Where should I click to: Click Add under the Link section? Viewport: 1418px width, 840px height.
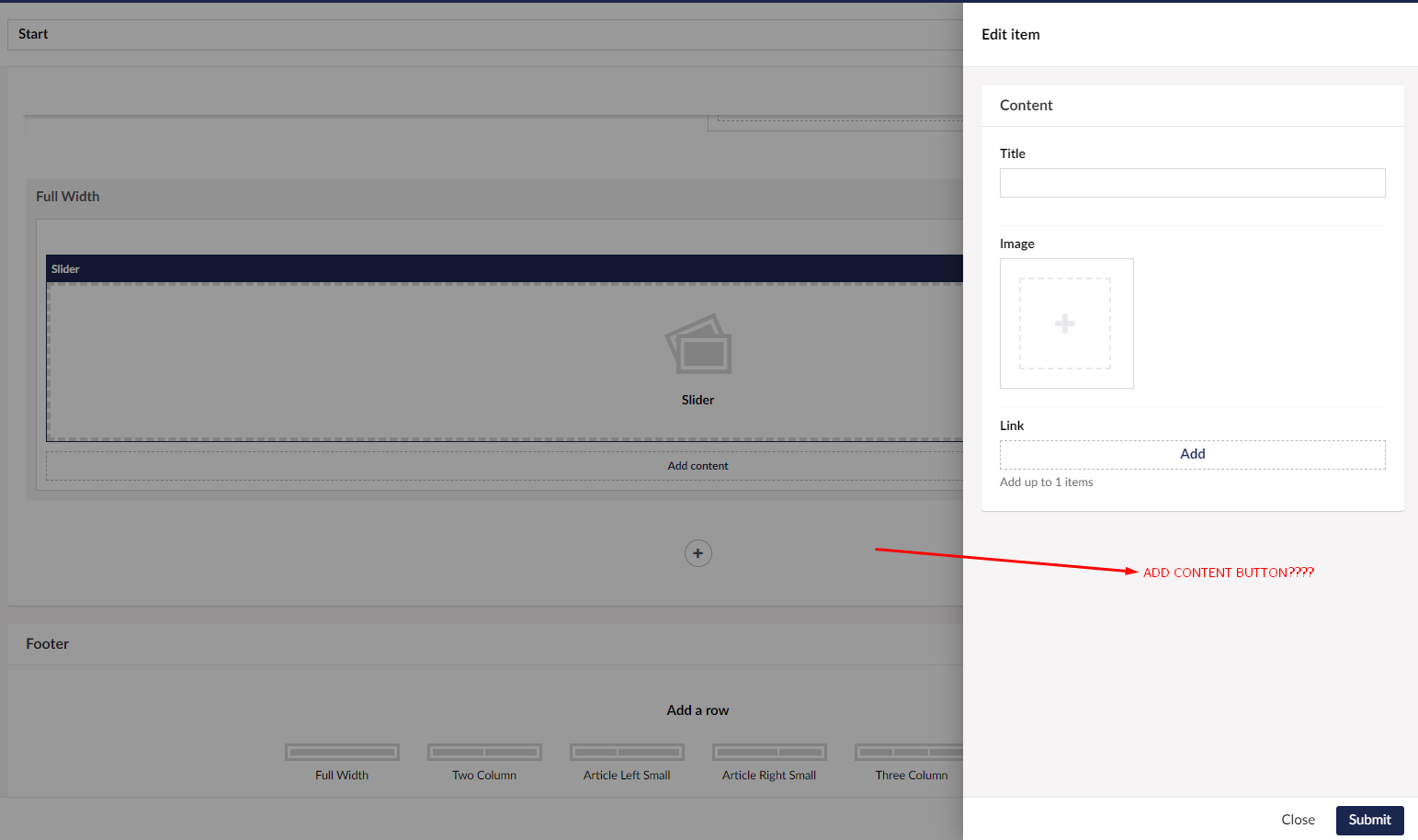1192,454
